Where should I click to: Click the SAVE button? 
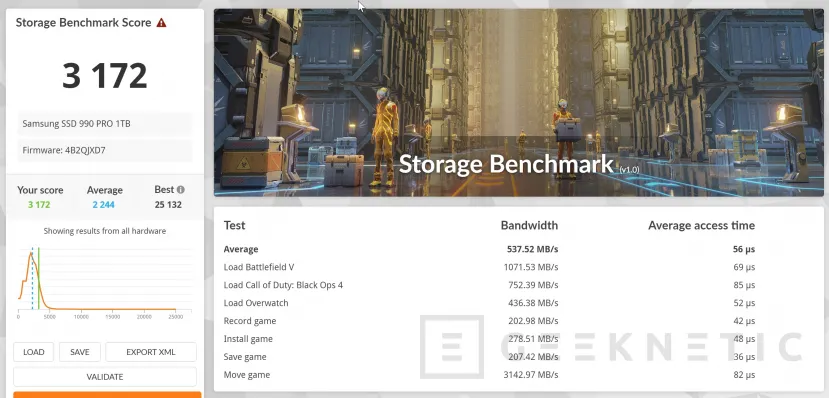pos(80,352)
